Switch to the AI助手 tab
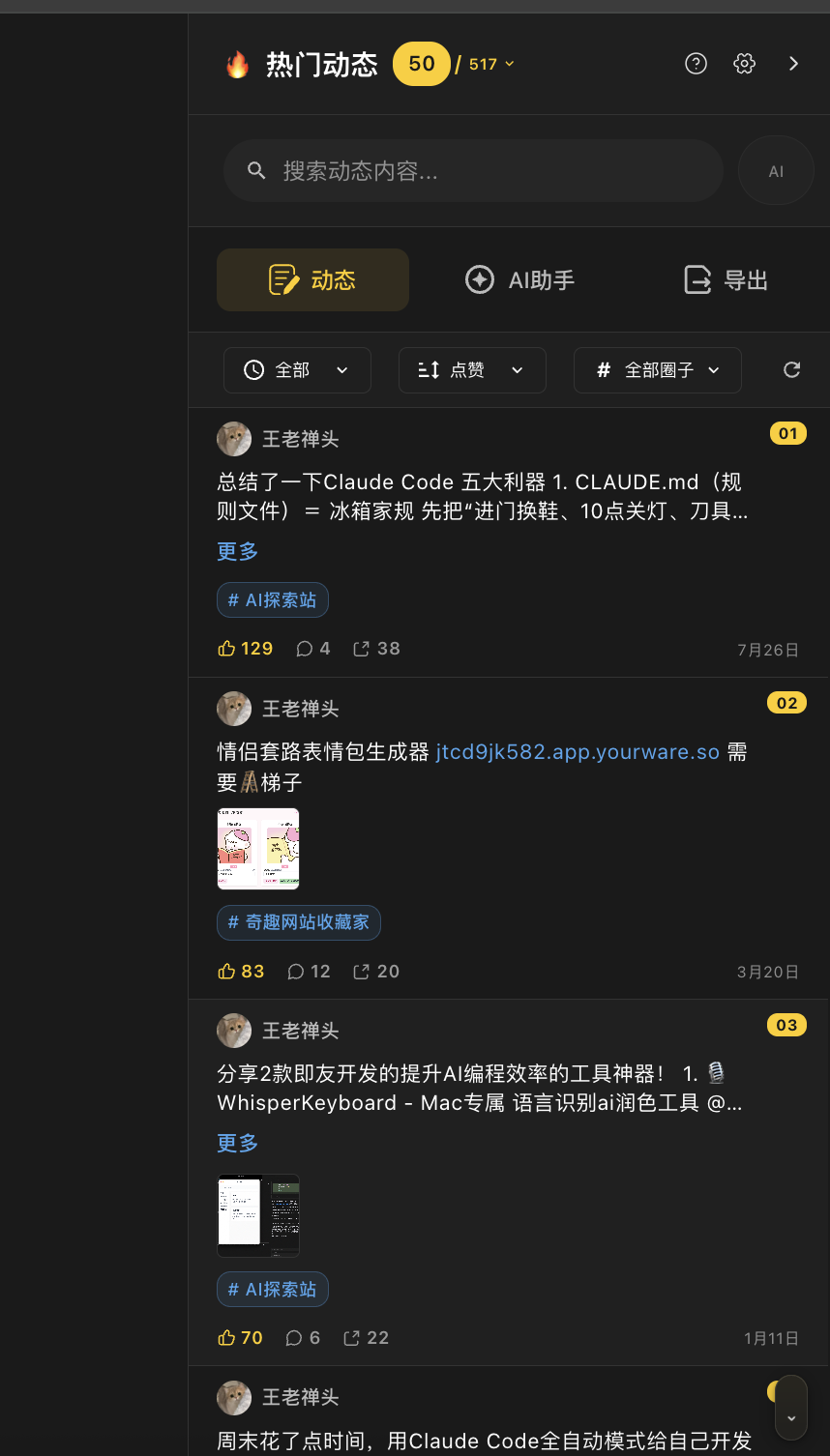This screenshot has width=830, height=1456. (x=519, y=280)
